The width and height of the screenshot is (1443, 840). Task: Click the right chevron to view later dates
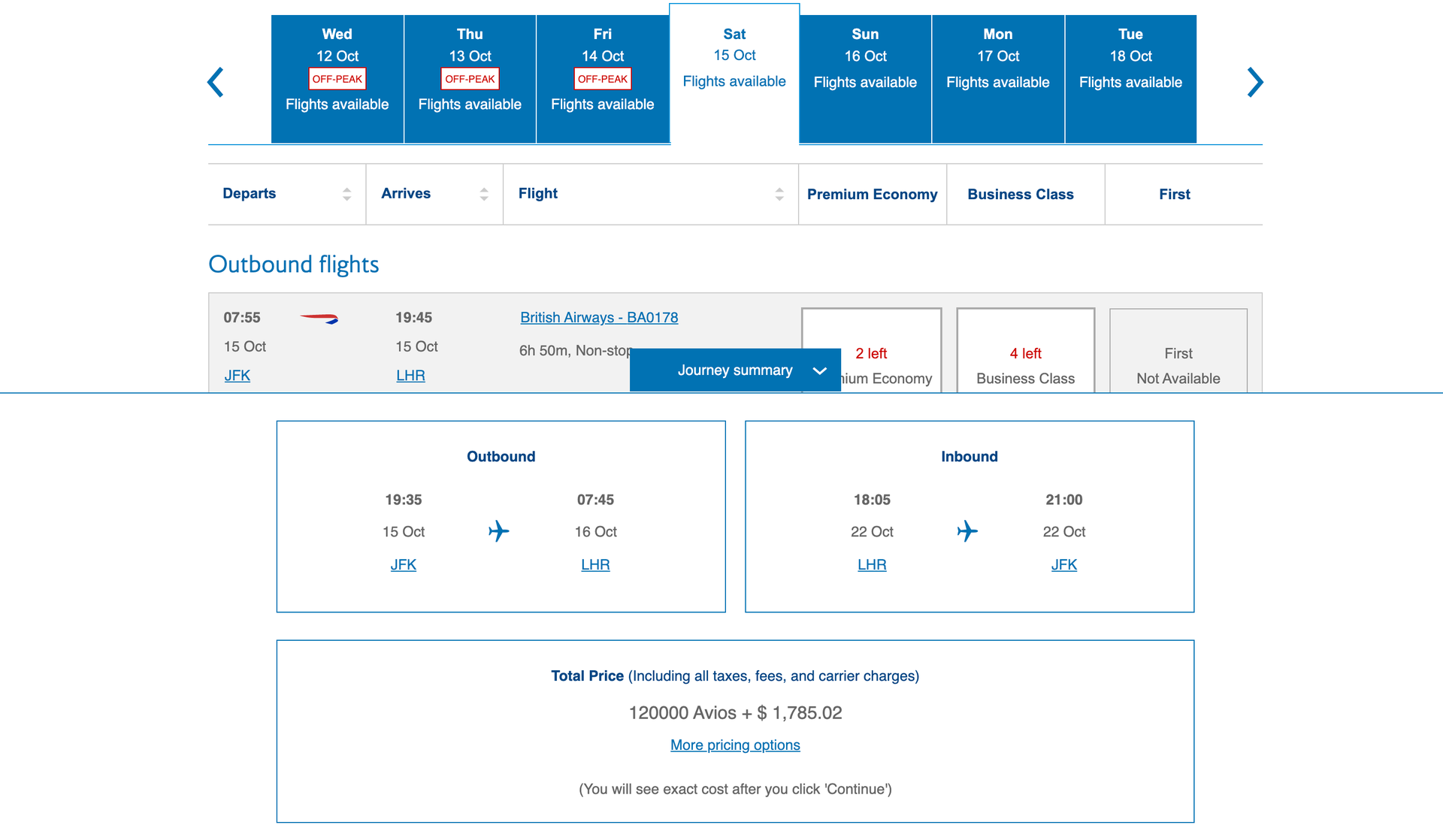1255,81
